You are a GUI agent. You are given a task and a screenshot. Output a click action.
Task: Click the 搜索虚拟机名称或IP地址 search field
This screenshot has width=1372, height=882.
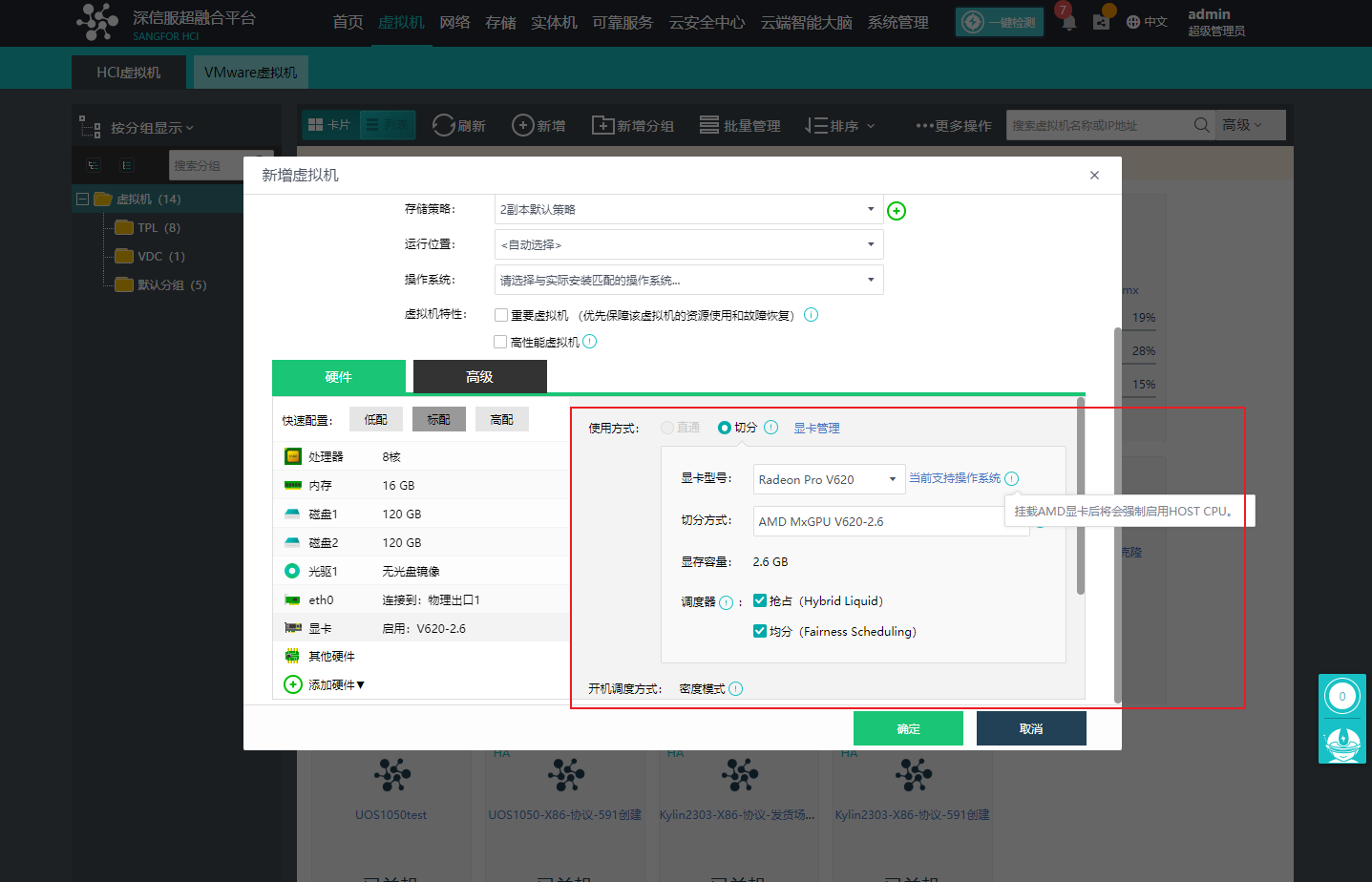pos(1098,125)
